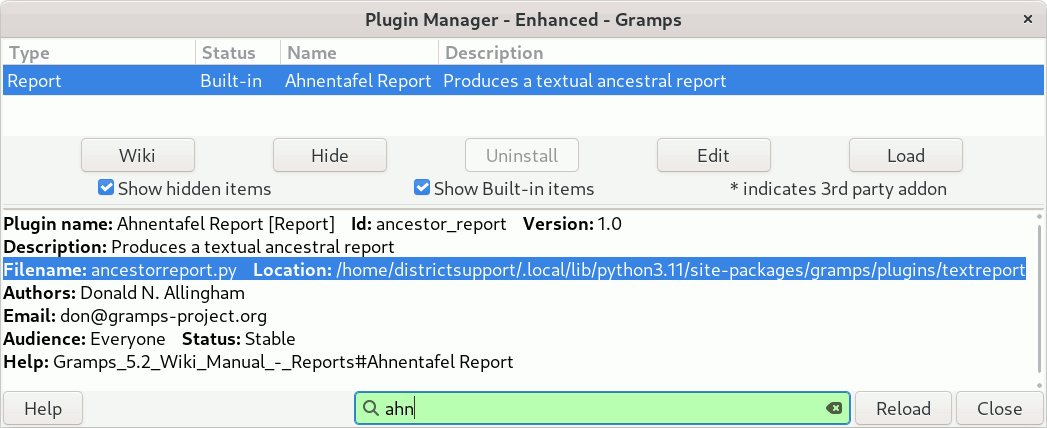Sort plugins by Type column
1047x428 pixels.
[98, 53]
